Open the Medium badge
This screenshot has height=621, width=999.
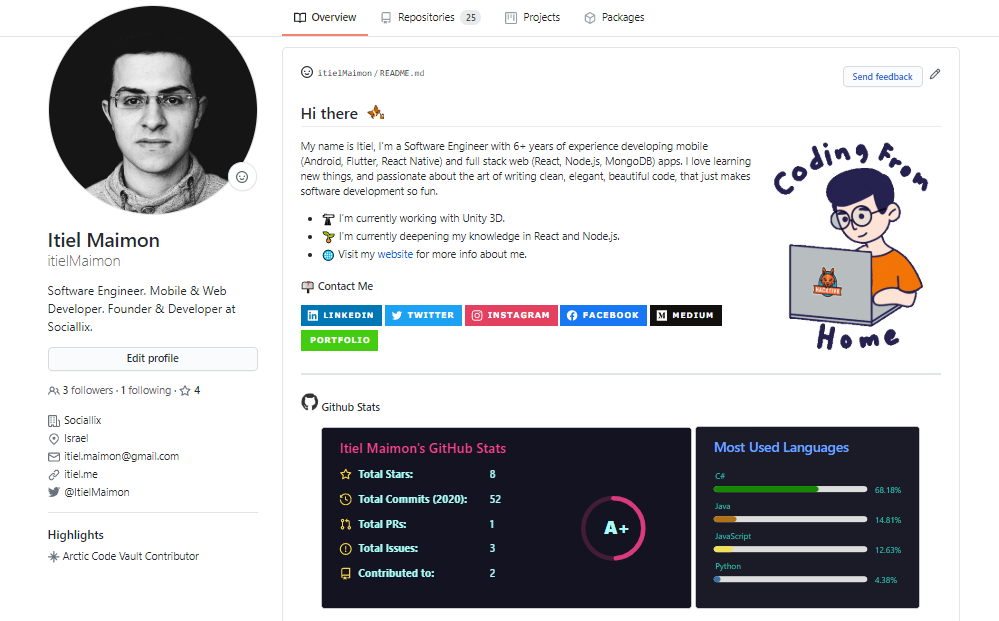point(686,315)
